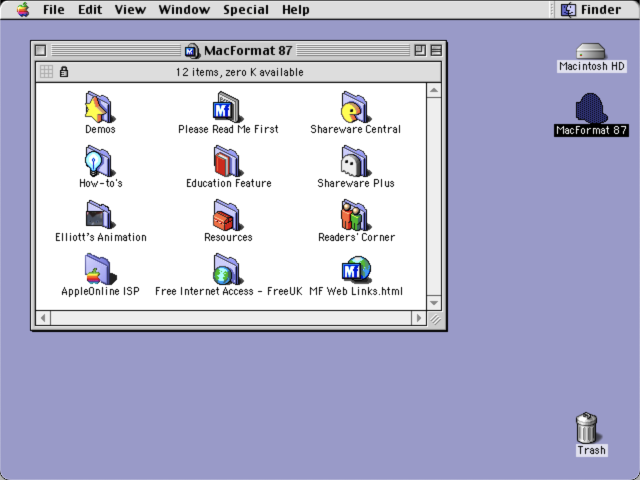Click the vertical scrollbar down arrow
Image resolution: width=640 pixels, height=480 pixels.
pos(434,302)
